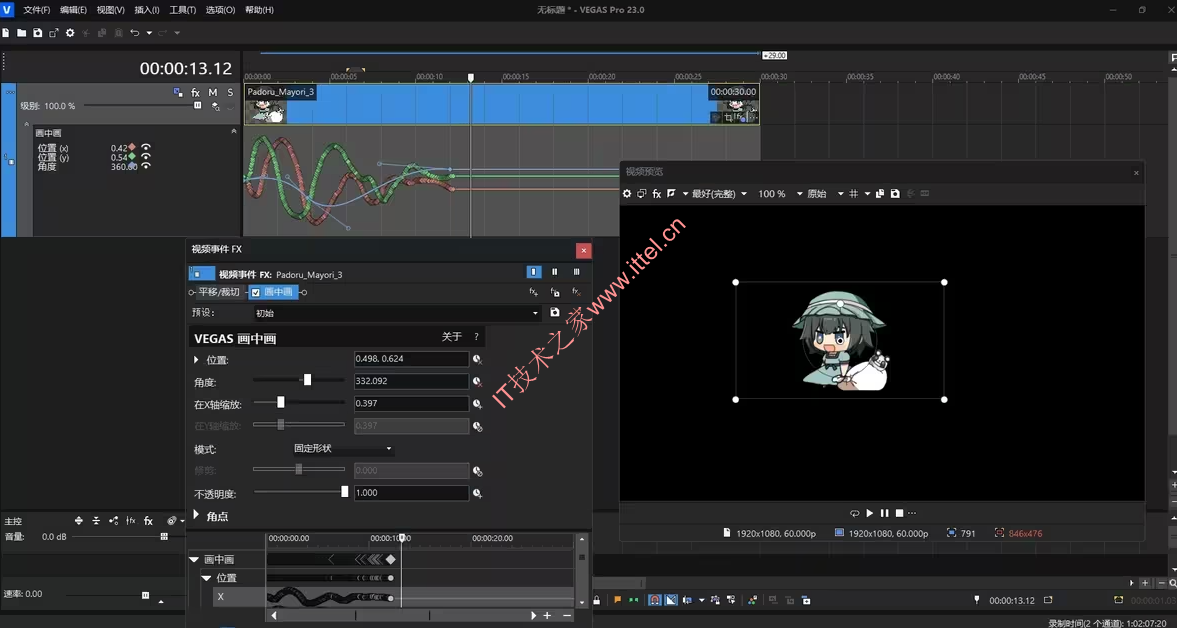
Task: Expand the 角点 section
Action: click(196, 516)
